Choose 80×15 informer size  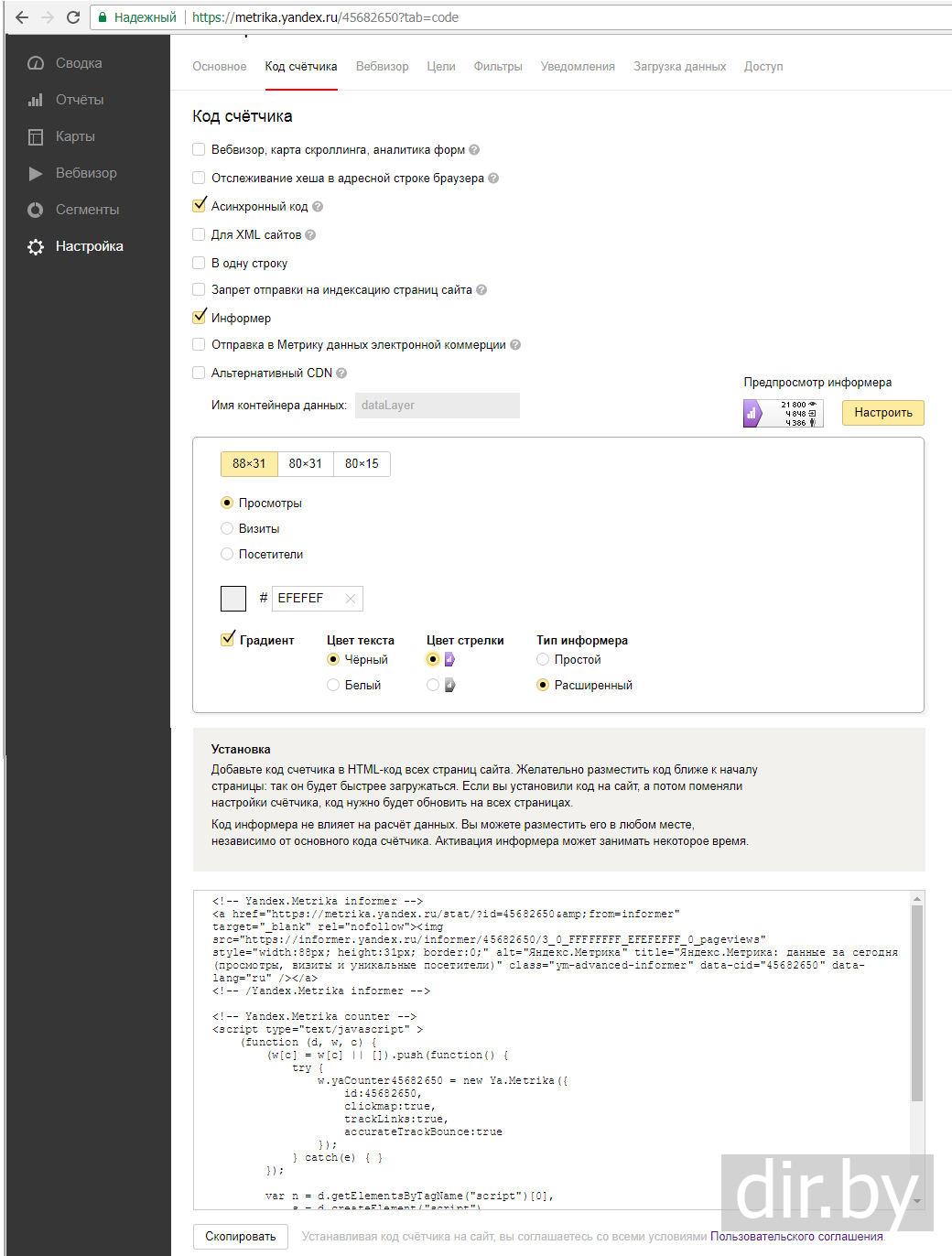click(x=362, y=464)
